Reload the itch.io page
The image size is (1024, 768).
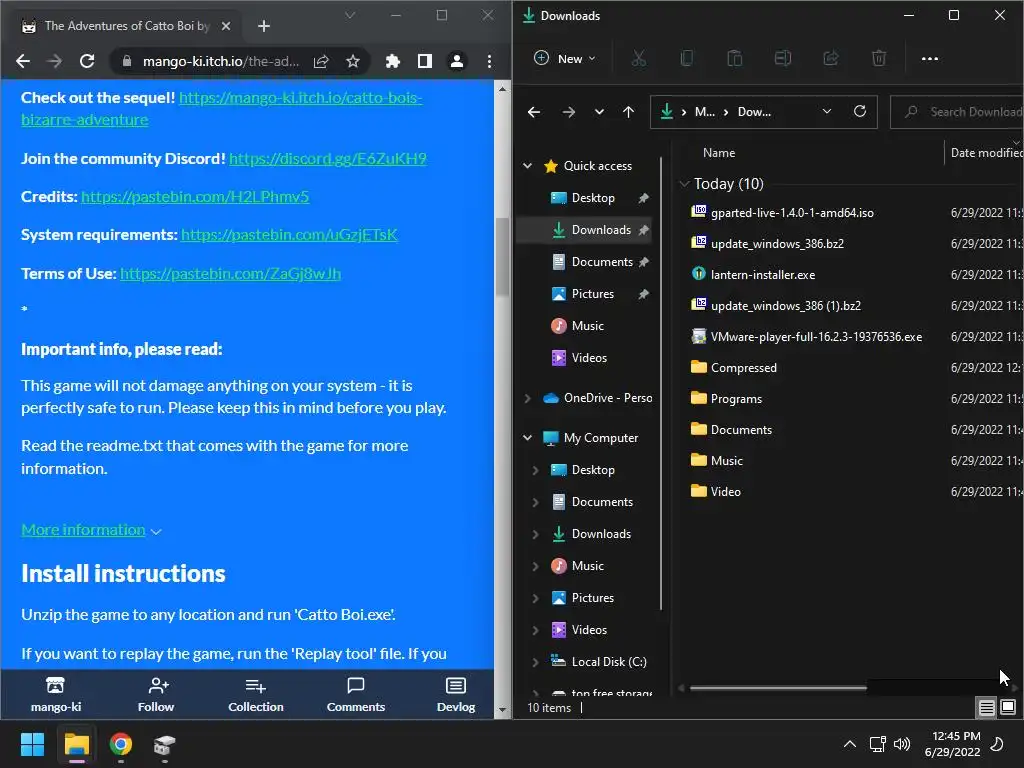87,61
